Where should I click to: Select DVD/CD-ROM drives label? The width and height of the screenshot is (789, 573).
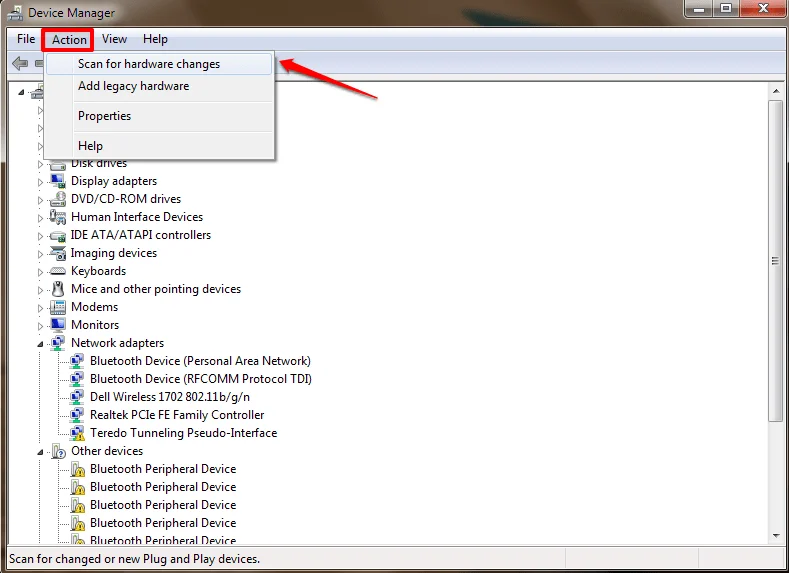pos(126,199)
